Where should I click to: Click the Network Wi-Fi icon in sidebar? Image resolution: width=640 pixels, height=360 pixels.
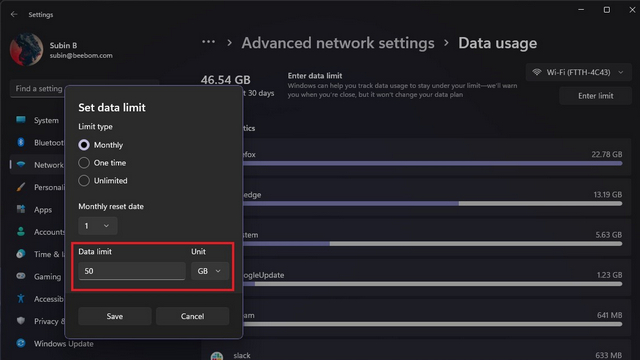(x=21, y=164)
